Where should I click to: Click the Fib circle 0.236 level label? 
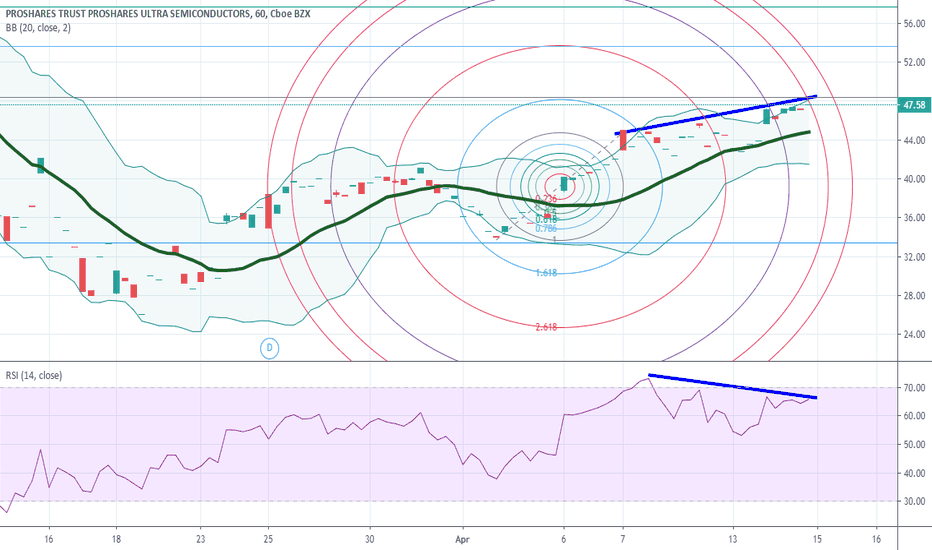pyautogui.click(x=546, y=199)
